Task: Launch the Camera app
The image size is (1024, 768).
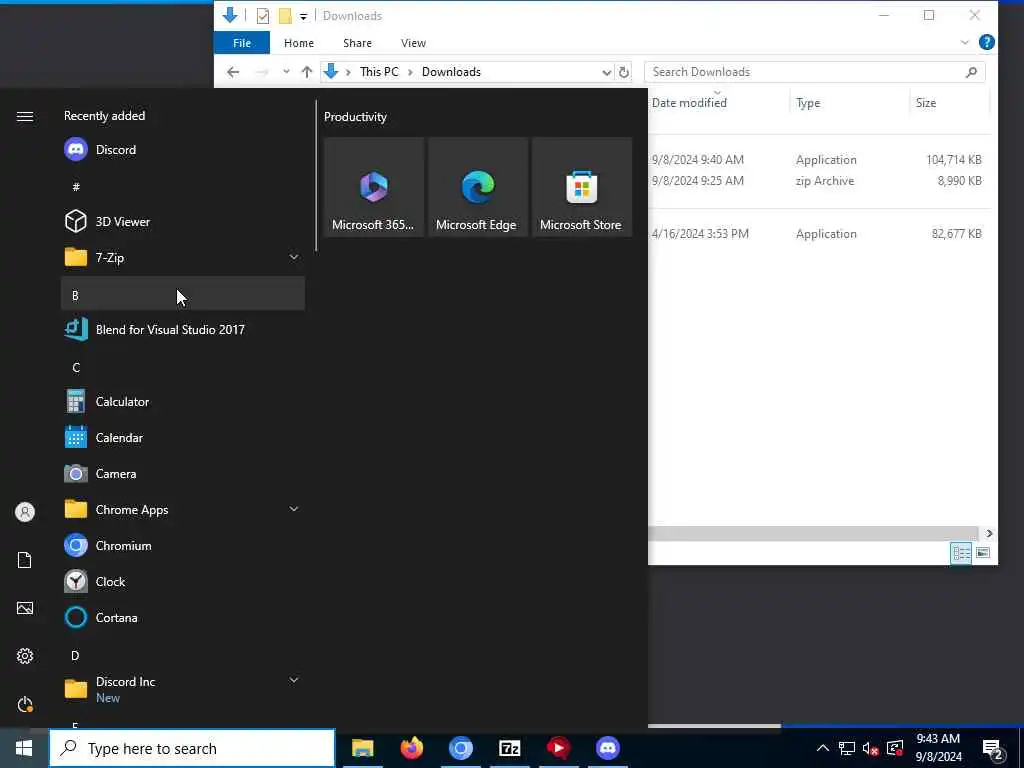Action: 183,473
